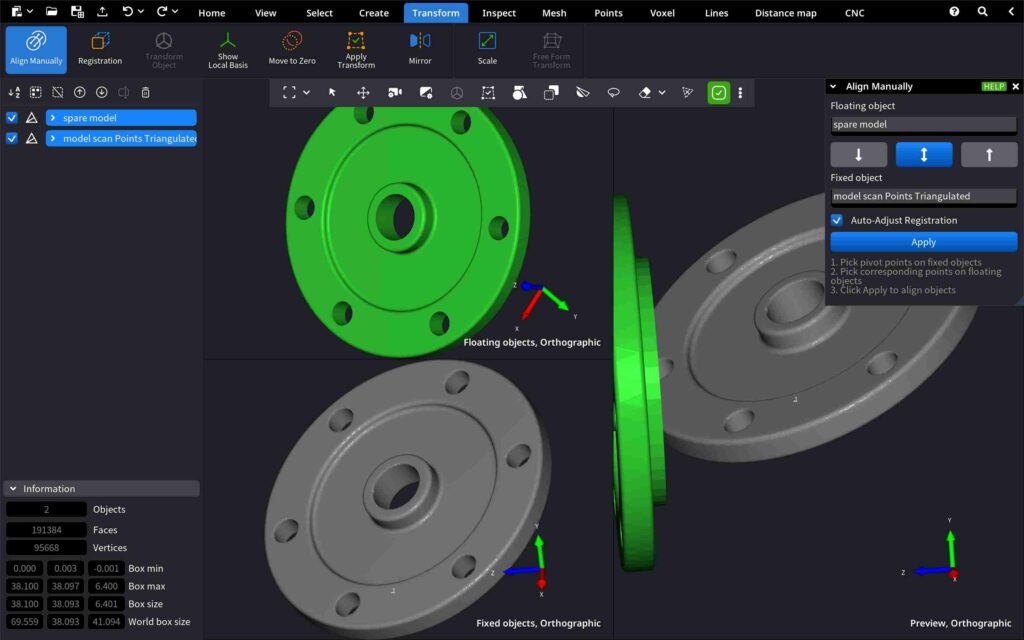This screenshot has height=640, width=1024.
Task: Select the eraser tool in viewport toolbar
Action: [645, 93]
